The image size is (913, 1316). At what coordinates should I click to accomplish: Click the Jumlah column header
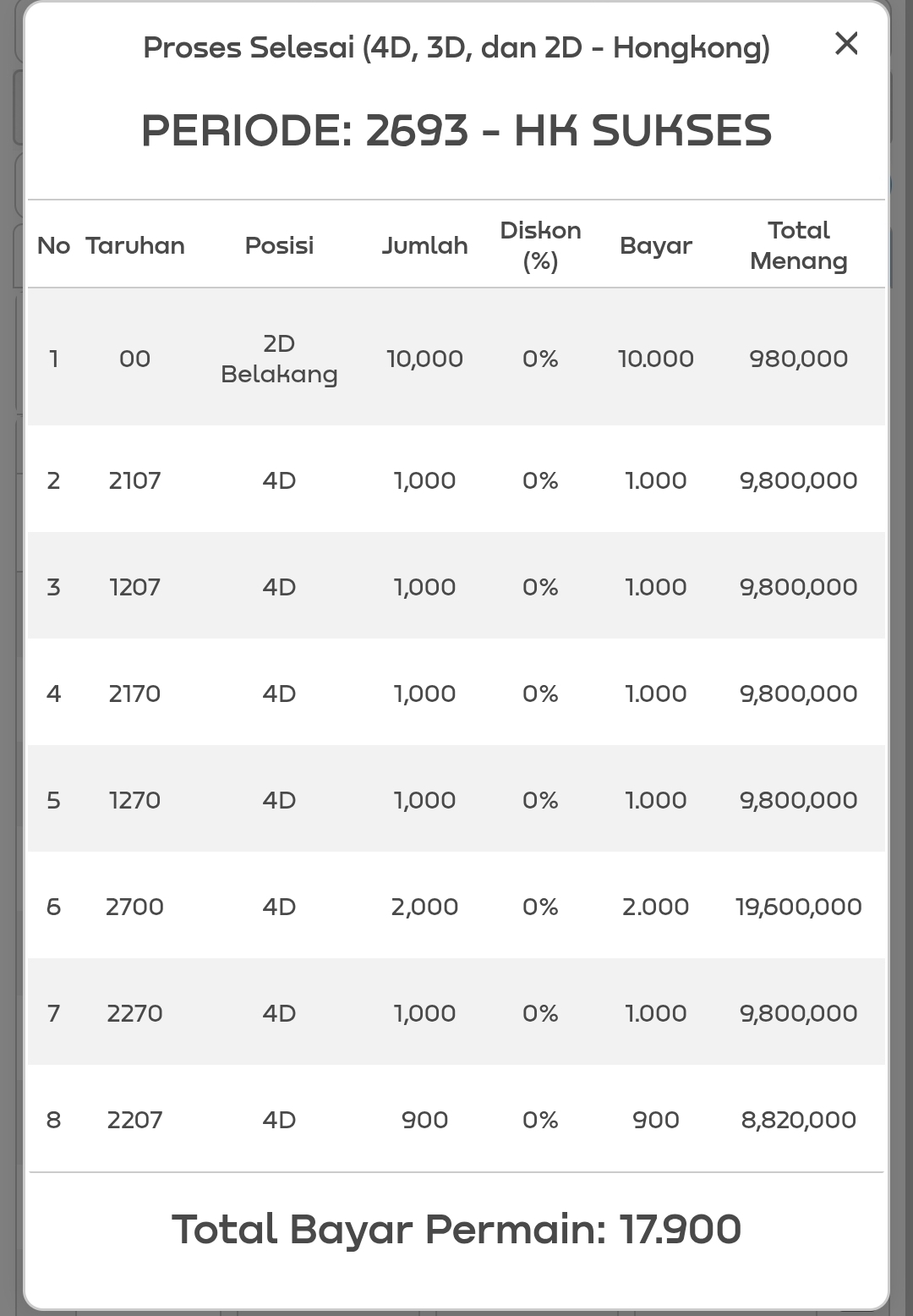pyautogui.click(x=424, y=245)
